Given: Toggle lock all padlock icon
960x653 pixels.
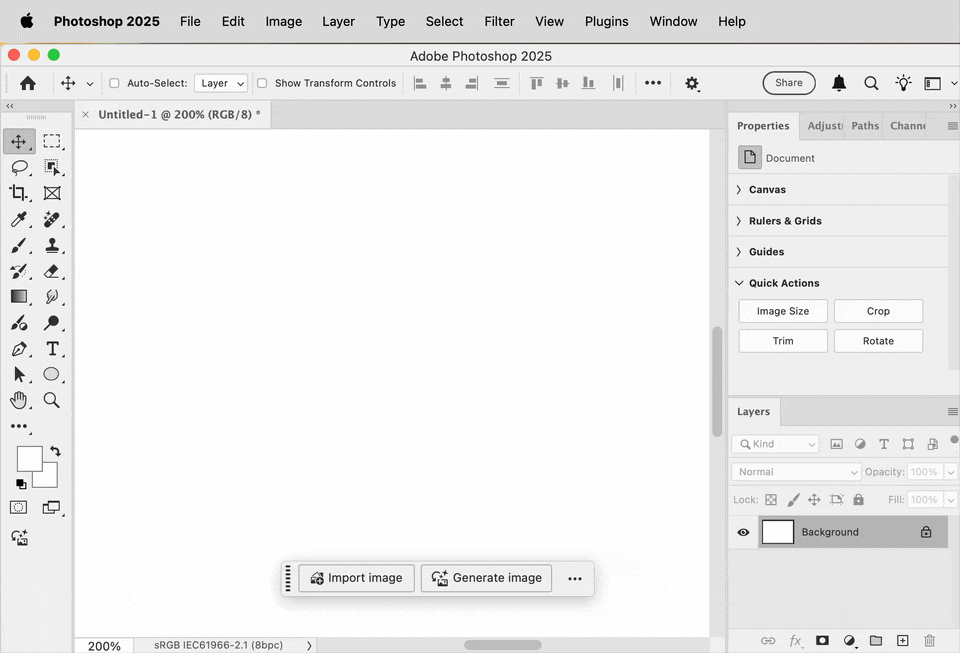Looking at the screenshot, I should pos(858,500).
